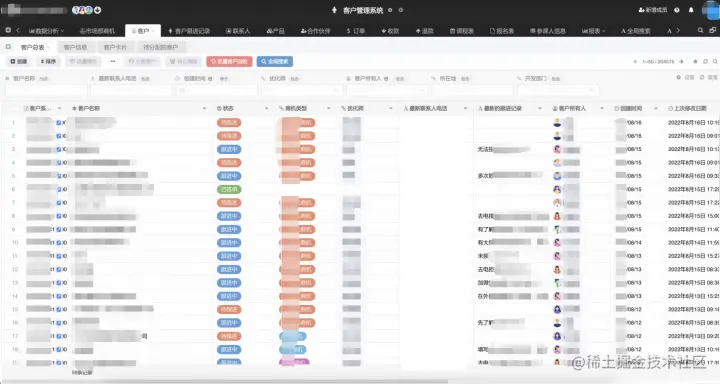720x384 pixels.
Task: Open the notification bell
Action: (691, 10)
